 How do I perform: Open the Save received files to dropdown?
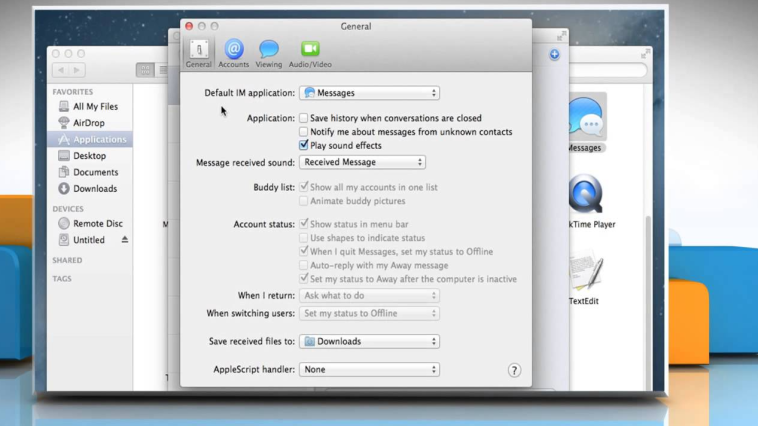tap(369, 341)
